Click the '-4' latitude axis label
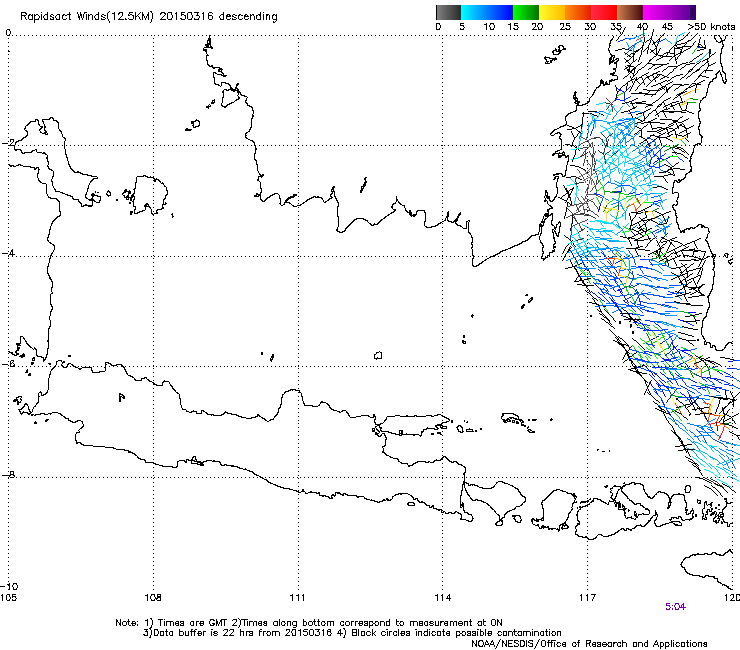This screenshot has width=740, height=650. (8, 253)
